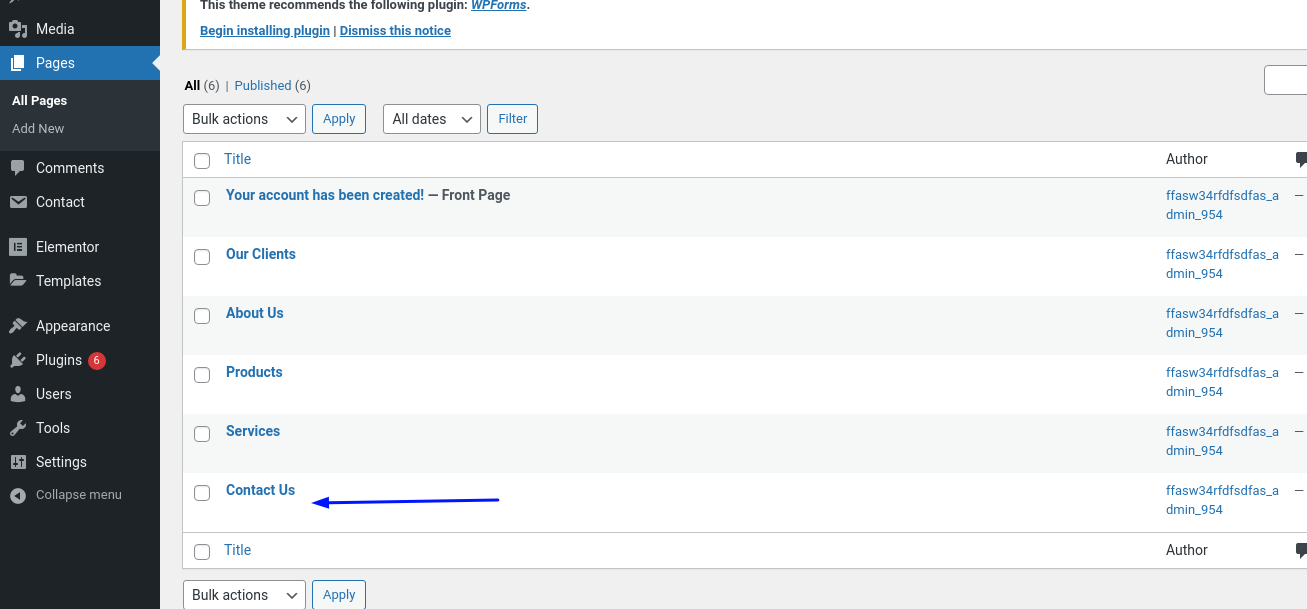Open Add New under Pages menu
Image resolution: width=1307 pixels, height=609 pixels.
pyautogui.click(x=38, y=129)
